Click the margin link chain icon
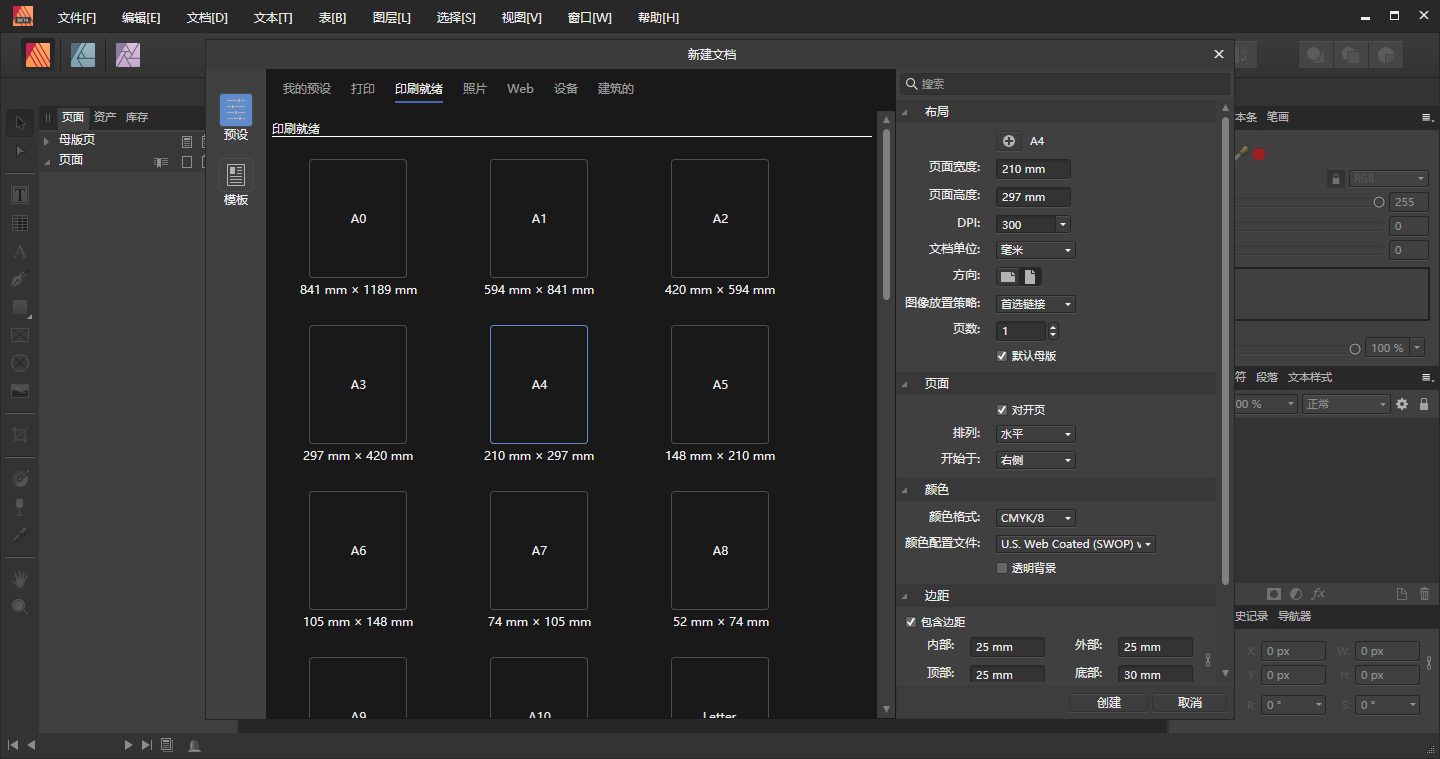The height and width of the screenshot is (759, 1440). point(1208,660)
